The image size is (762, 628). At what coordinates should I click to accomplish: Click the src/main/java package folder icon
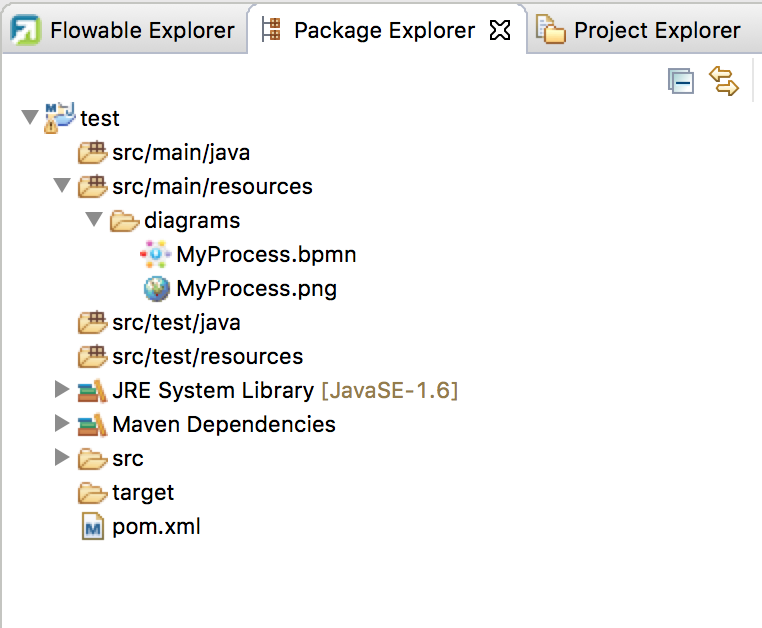(92, 153)
